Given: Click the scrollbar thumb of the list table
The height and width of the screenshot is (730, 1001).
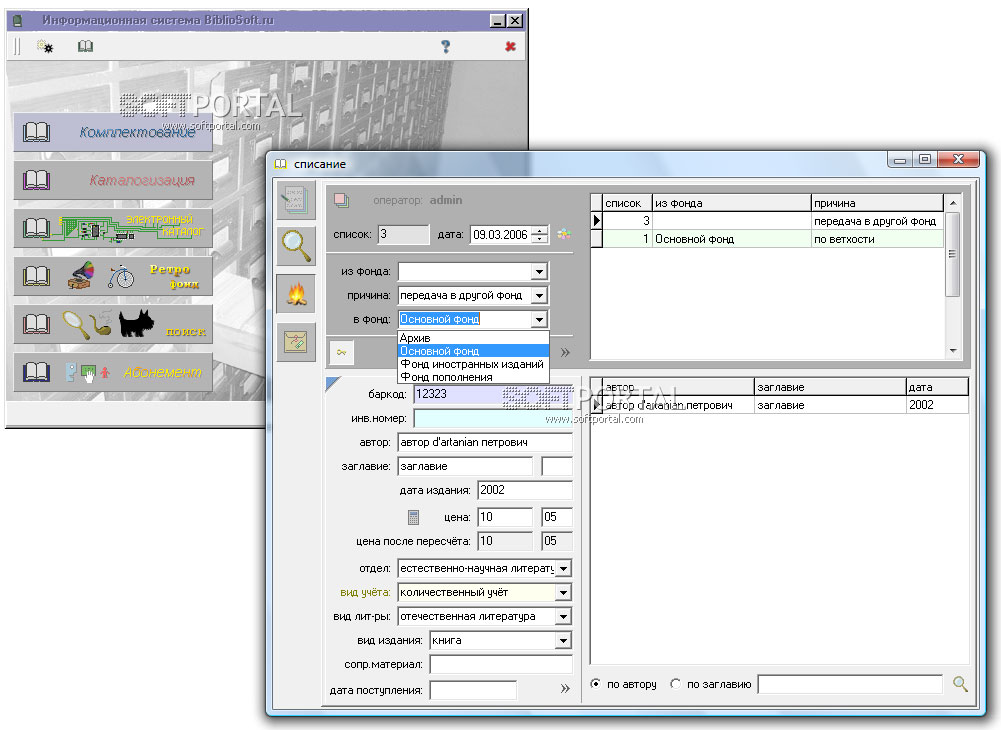Looking at the screenshot, I should point(953,254).
